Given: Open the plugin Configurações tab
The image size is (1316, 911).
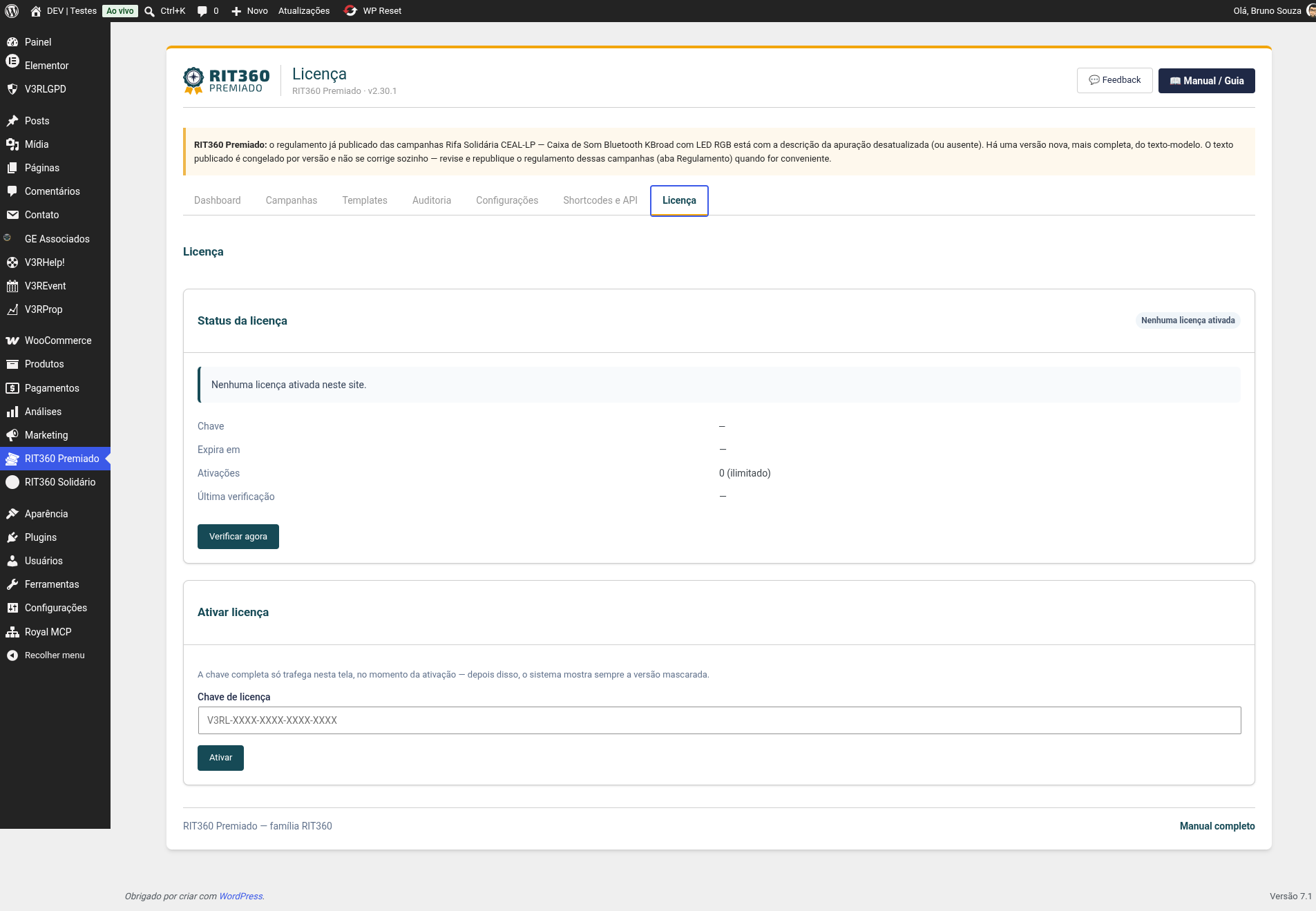Looking at the screenshot, I should tap(507, 200).
